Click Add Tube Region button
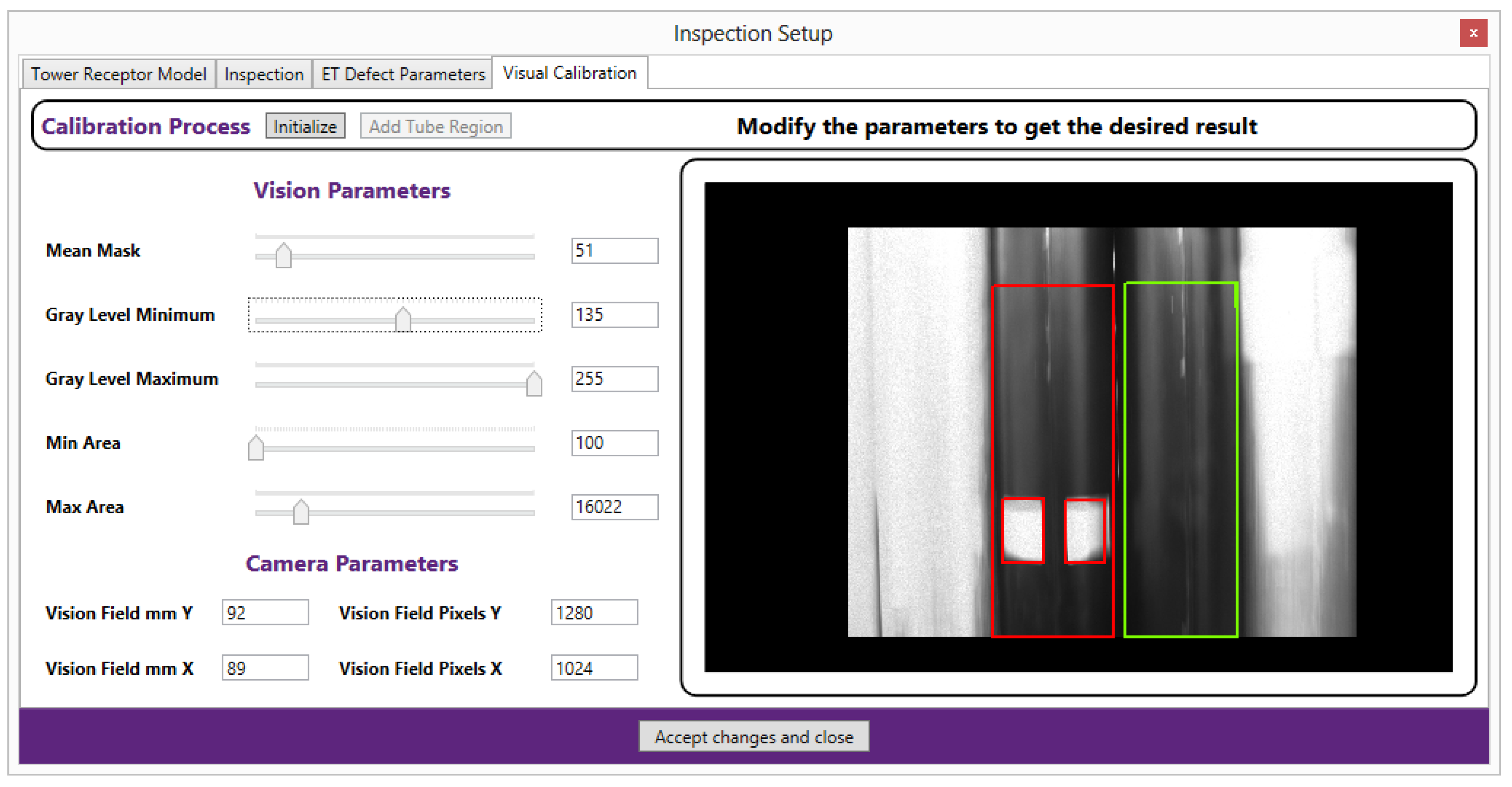The image size is (1512, 787). click(x=436, y=126)
